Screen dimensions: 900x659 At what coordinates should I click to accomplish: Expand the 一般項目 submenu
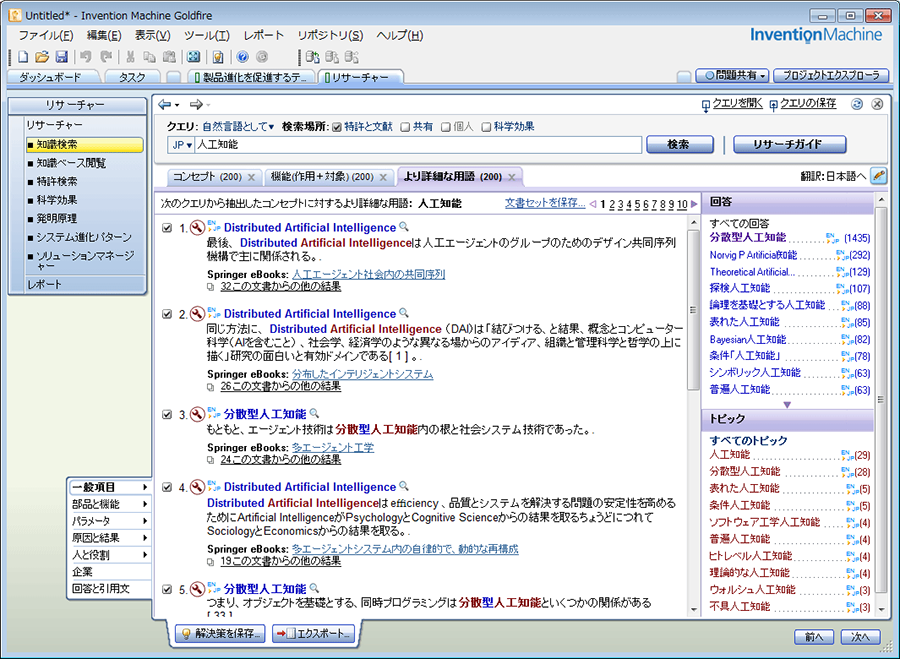pyautogui.click(x=109, y=487)
